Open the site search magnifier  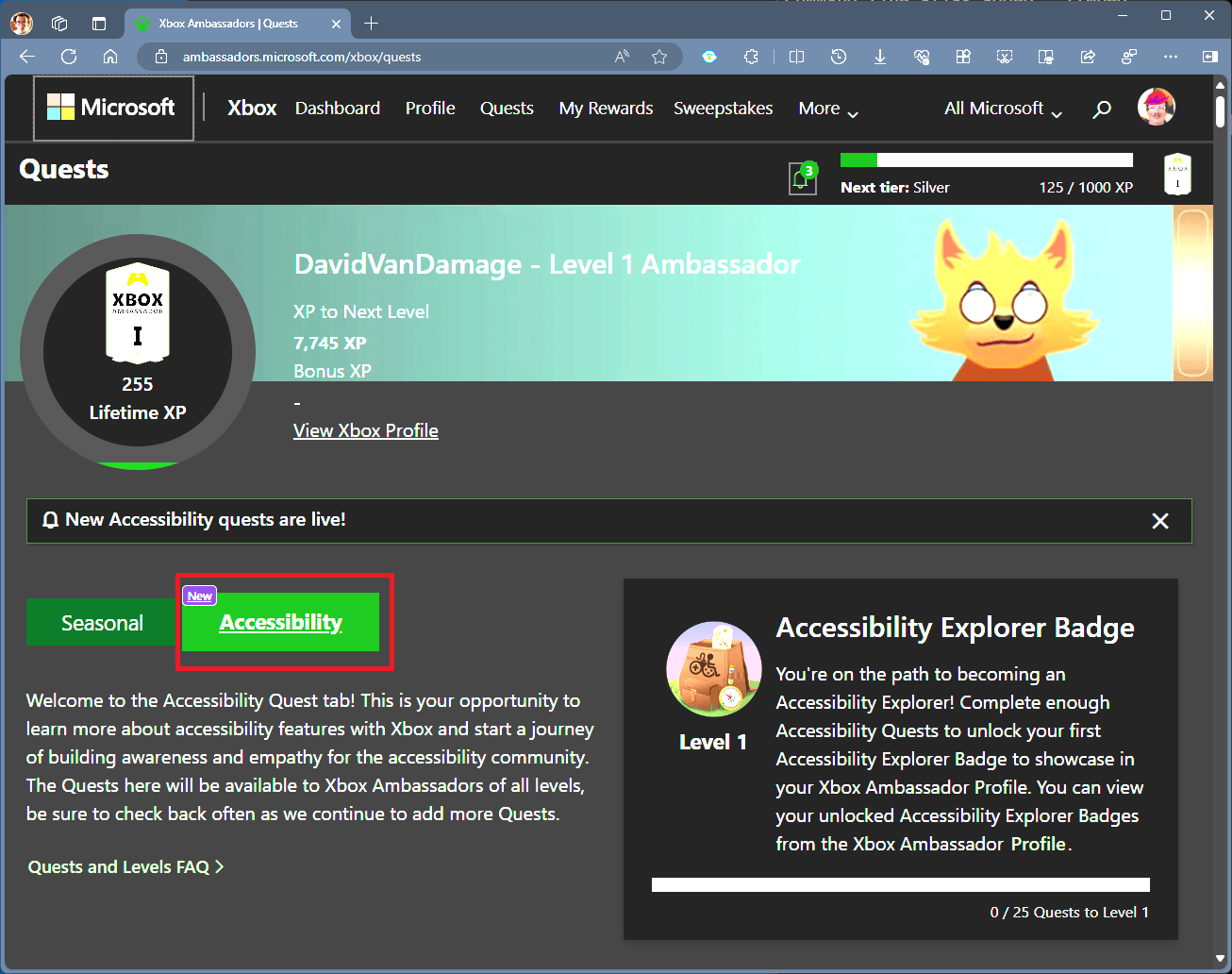[1102, 109]
